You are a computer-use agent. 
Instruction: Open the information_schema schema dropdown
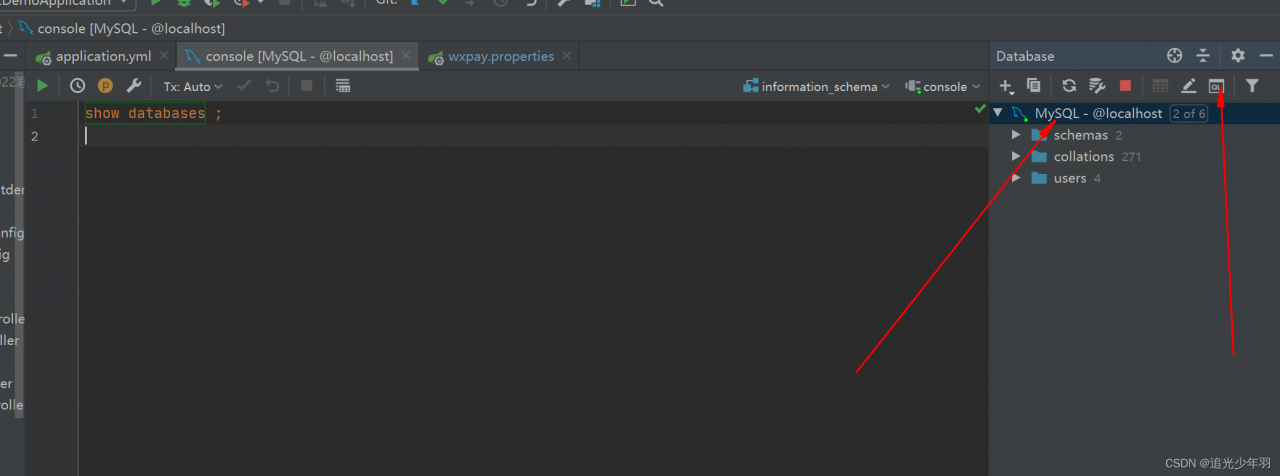(816, 86)
